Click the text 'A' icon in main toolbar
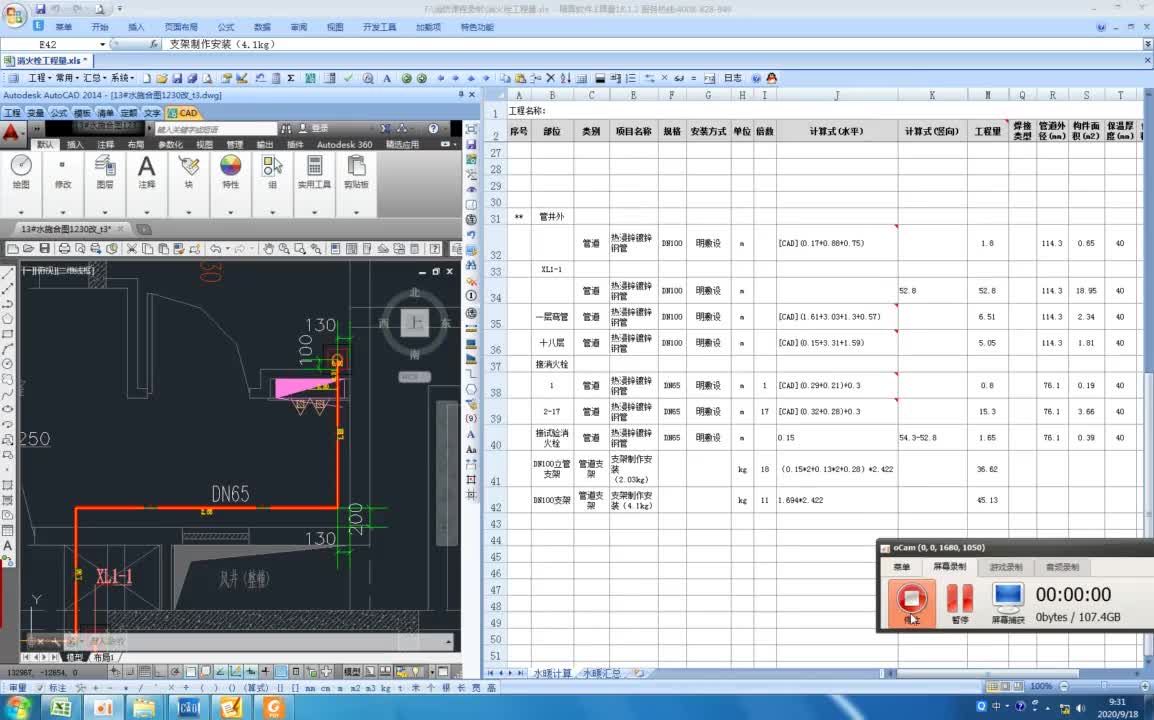This screenshot has width=1154, height=720. 386,78
